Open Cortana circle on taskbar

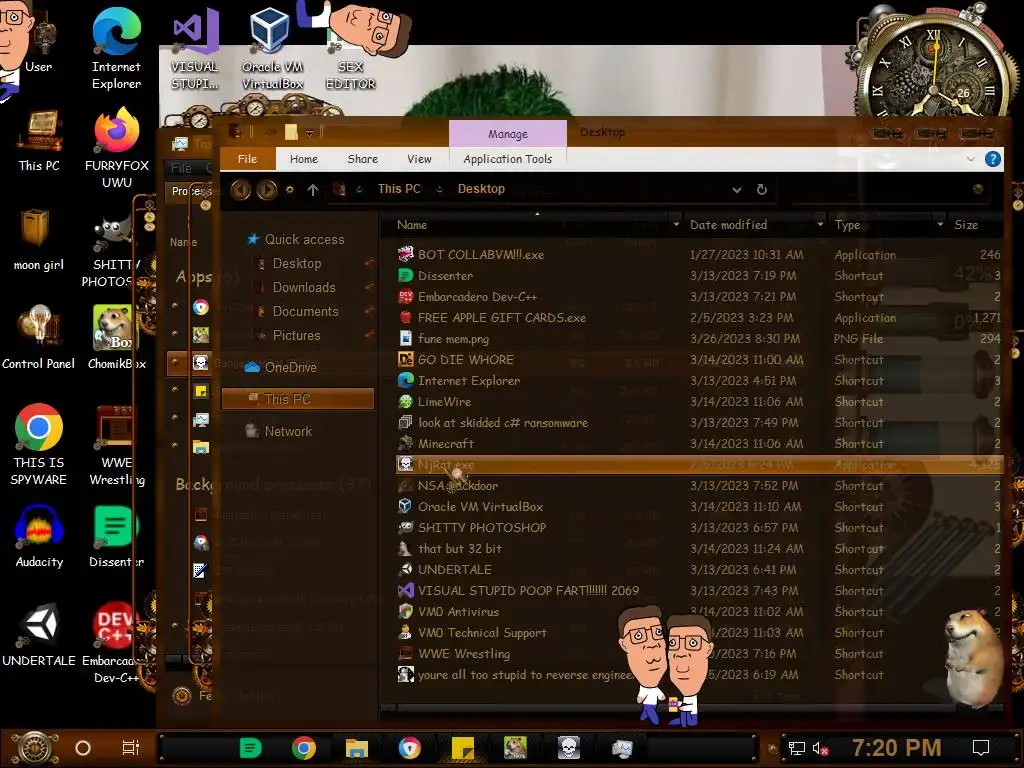pos(83,748)
